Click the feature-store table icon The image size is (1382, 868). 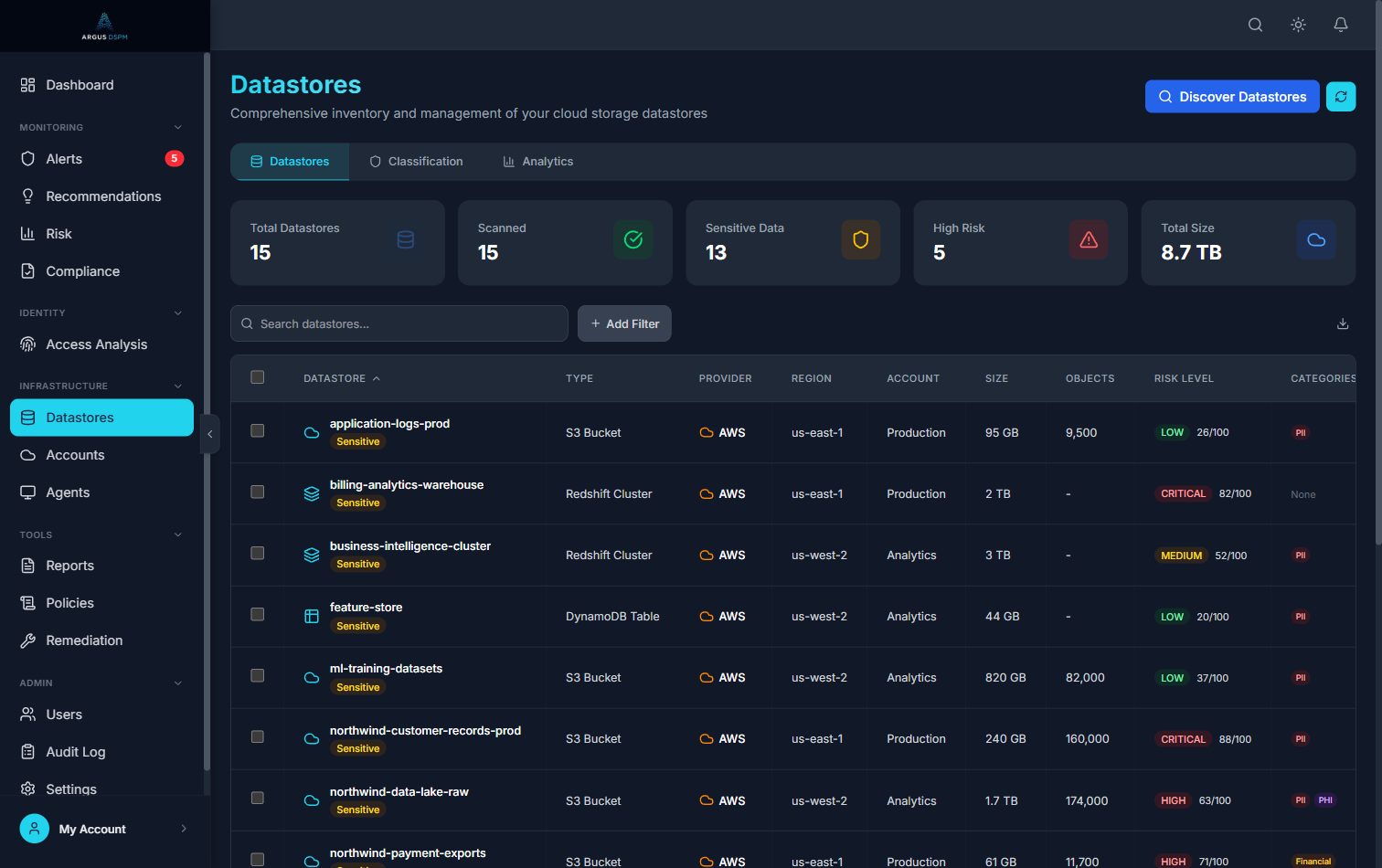pos(312,616)
